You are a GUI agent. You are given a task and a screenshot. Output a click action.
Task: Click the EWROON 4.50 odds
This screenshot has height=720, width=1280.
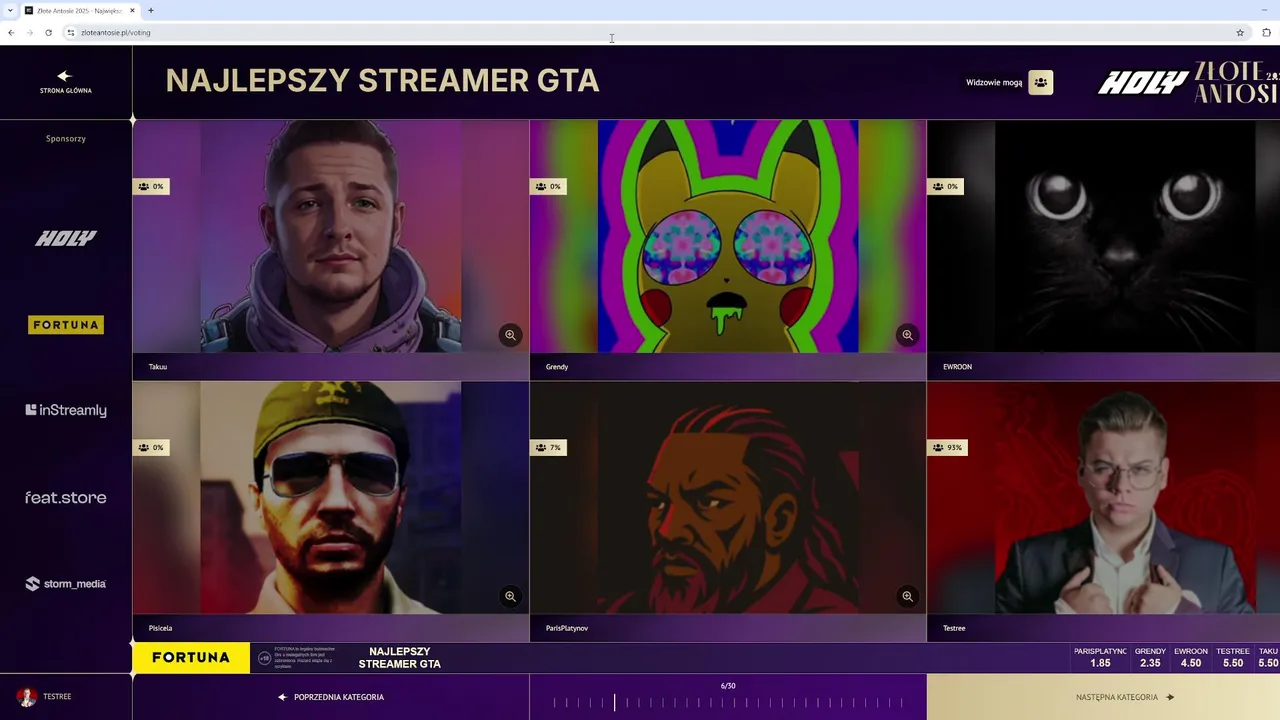pyautogui.click(x=1191, y=657)
